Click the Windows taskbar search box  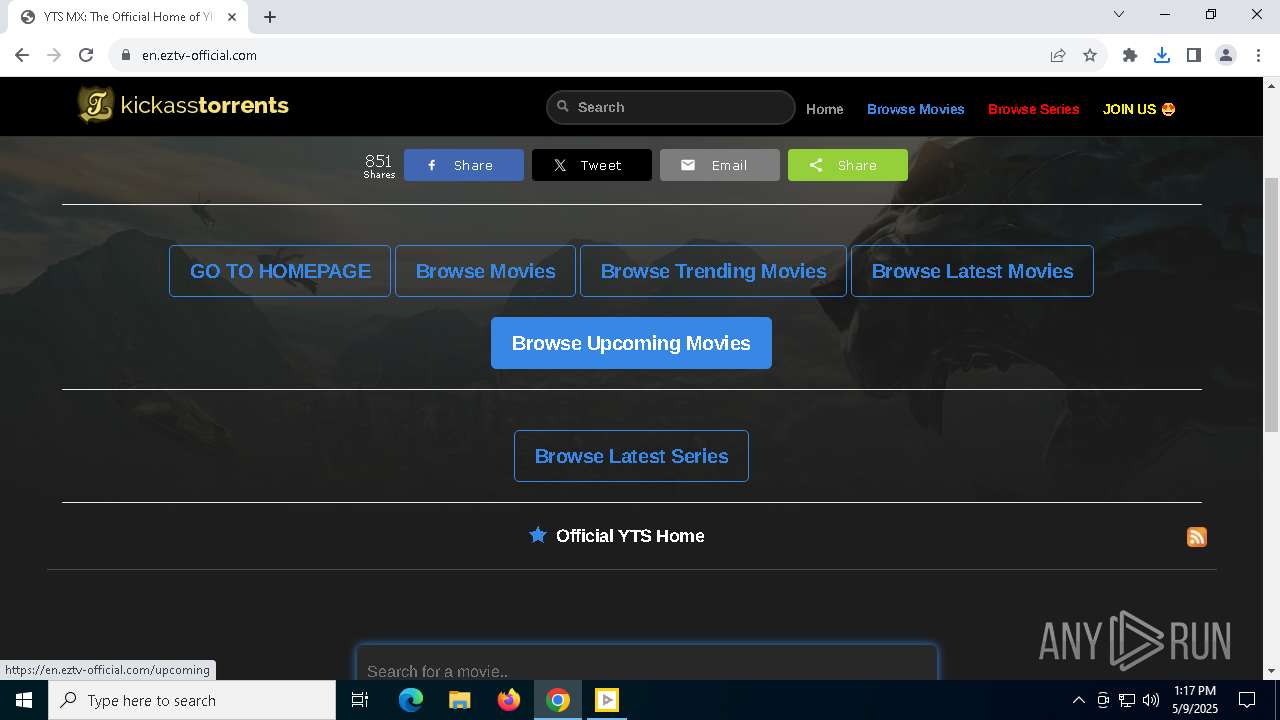192,700
